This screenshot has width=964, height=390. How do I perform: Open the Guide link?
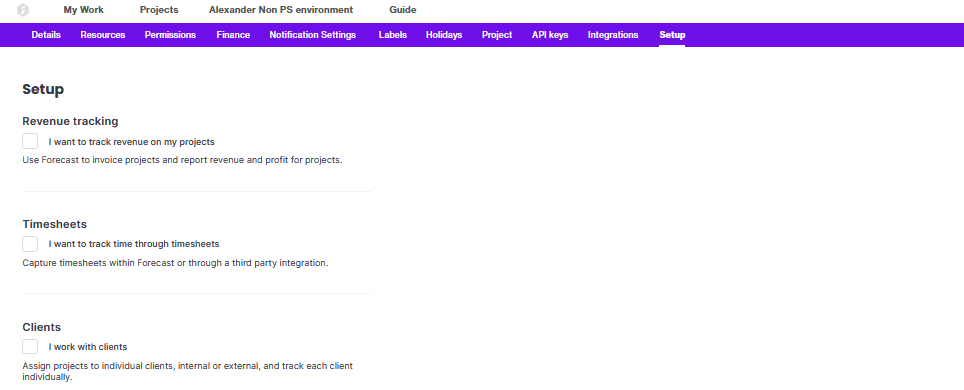pos(403,10)
